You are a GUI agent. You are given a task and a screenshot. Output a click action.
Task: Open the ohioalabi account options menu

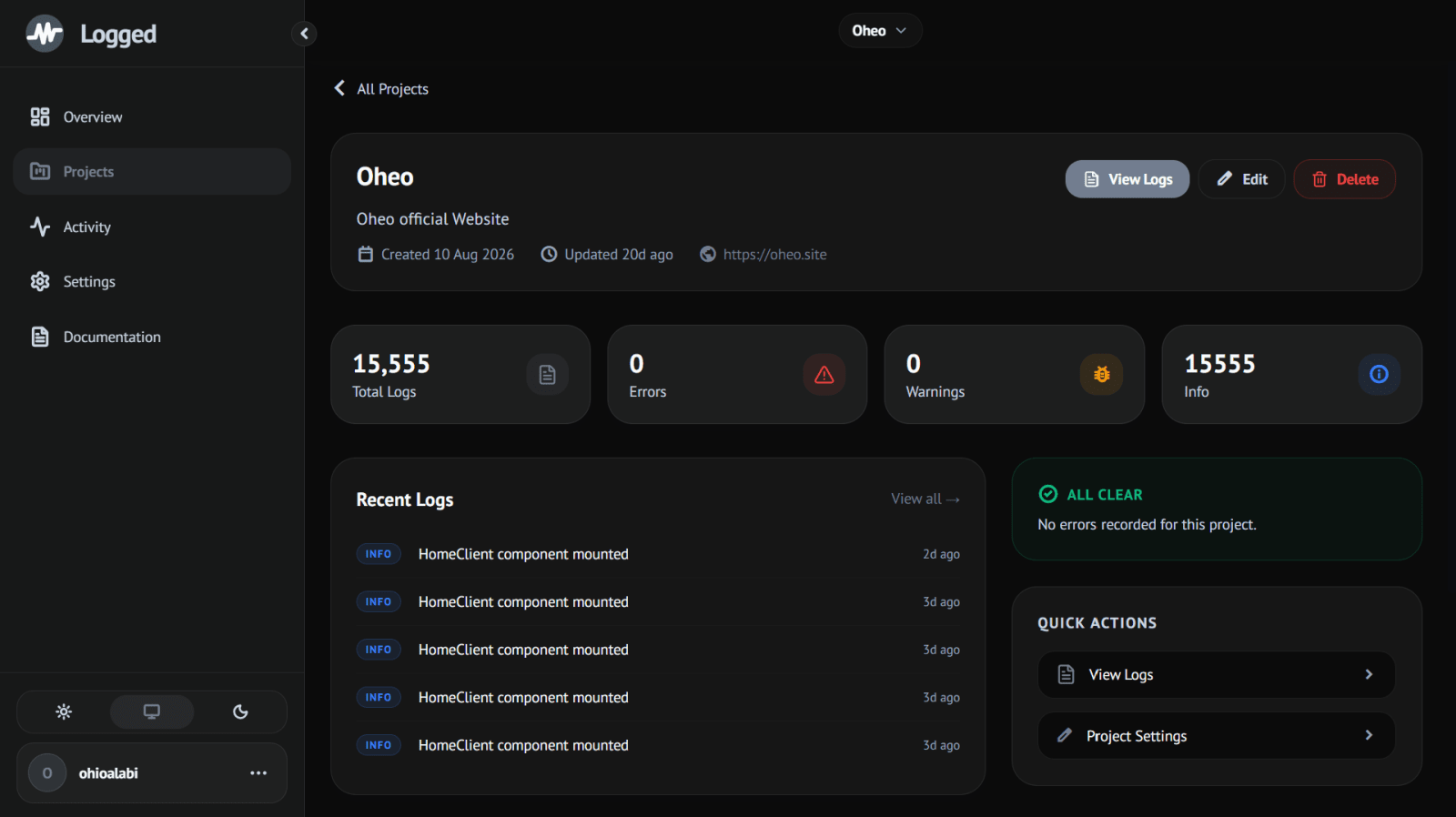point(258,773)
